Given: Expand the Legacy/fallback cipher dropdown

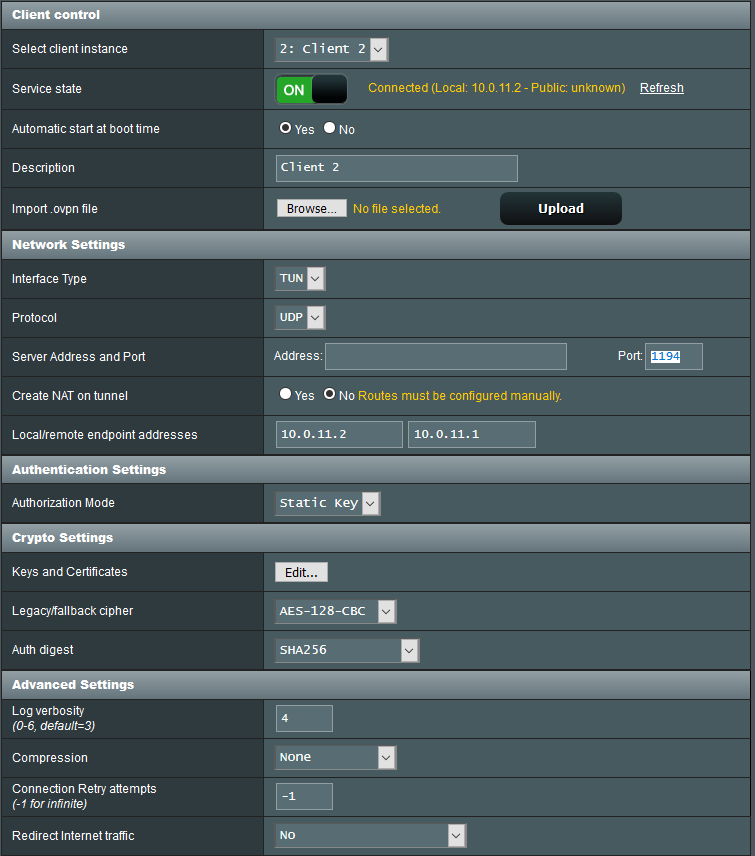Looking at the screenshot, I should [x=335, y=611].
